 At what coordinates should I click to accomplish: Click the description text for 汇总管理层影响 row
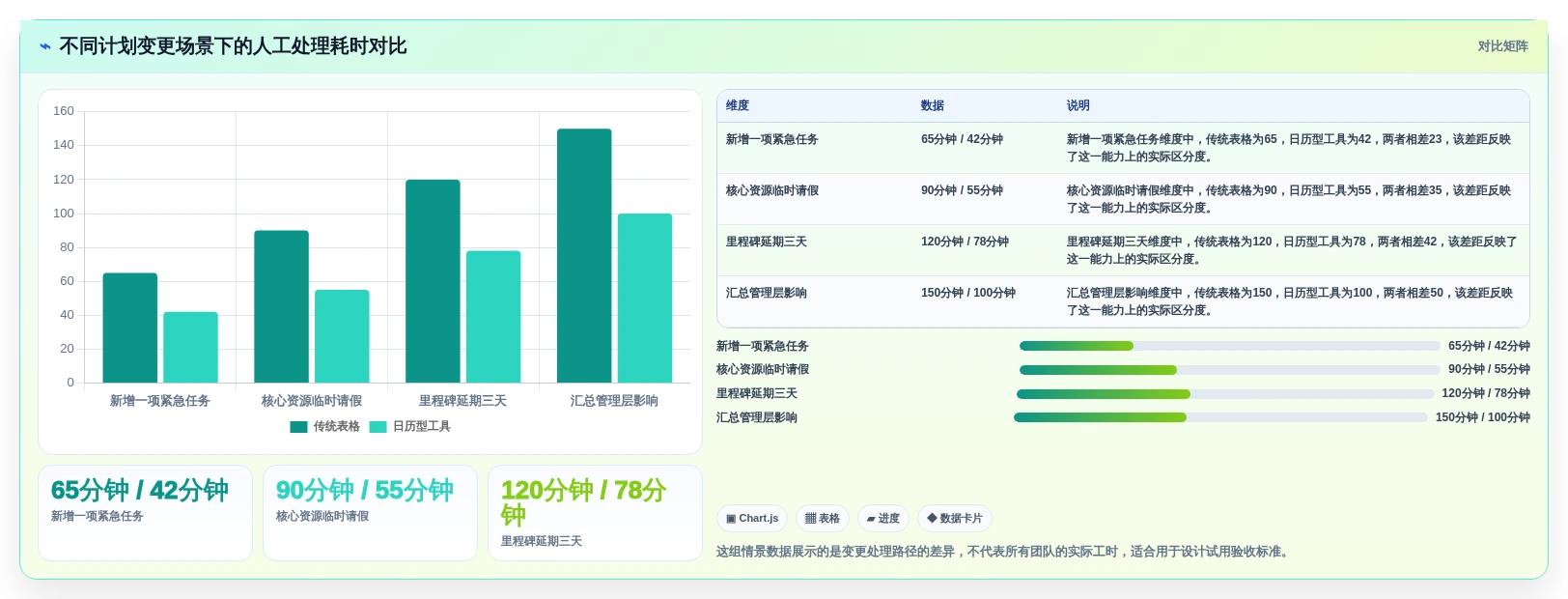tap(1290, 302)
